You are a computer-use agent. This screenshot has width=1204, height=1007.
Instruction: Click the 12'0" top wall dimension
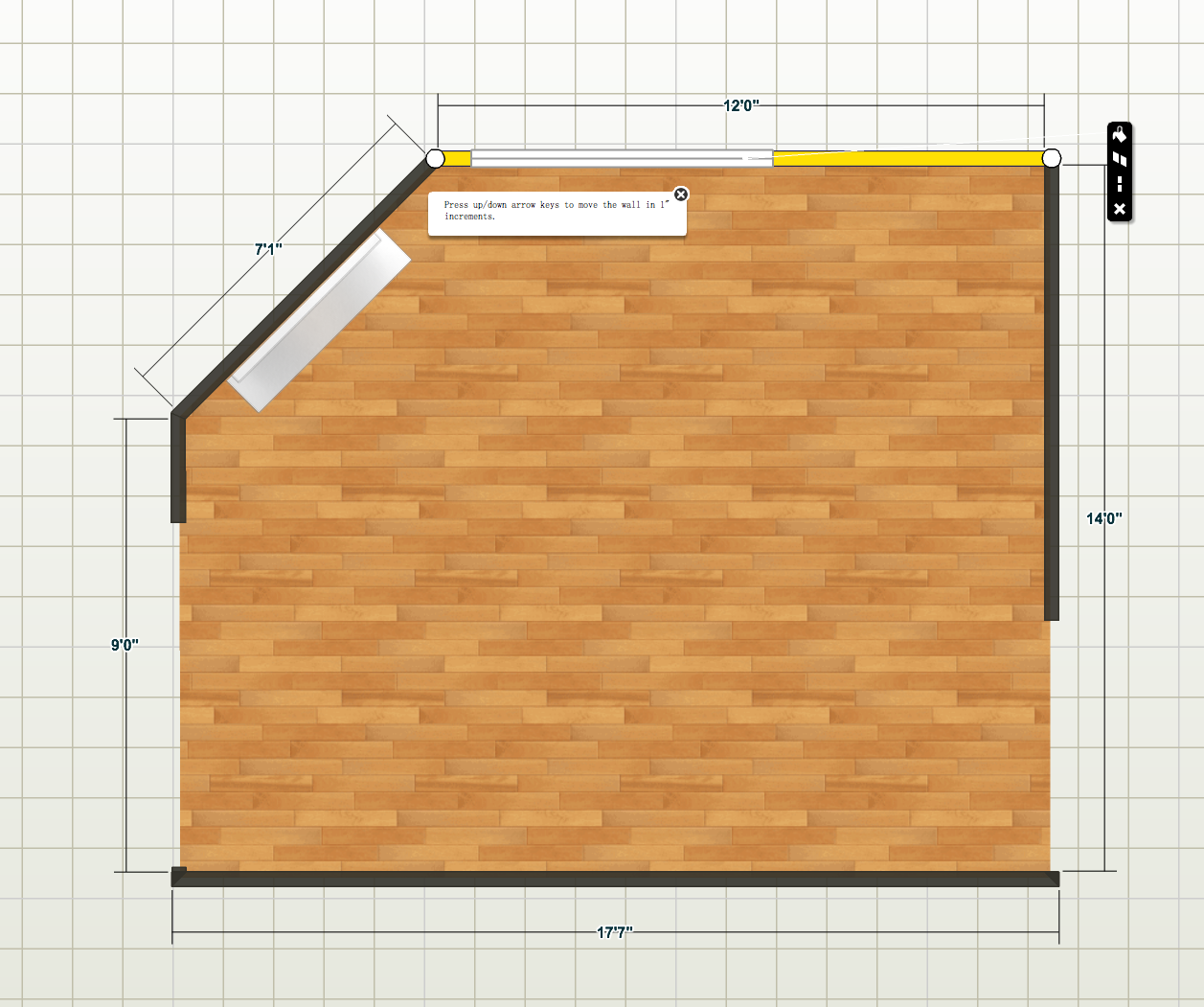pyautogui.click(x=740, y=105)
